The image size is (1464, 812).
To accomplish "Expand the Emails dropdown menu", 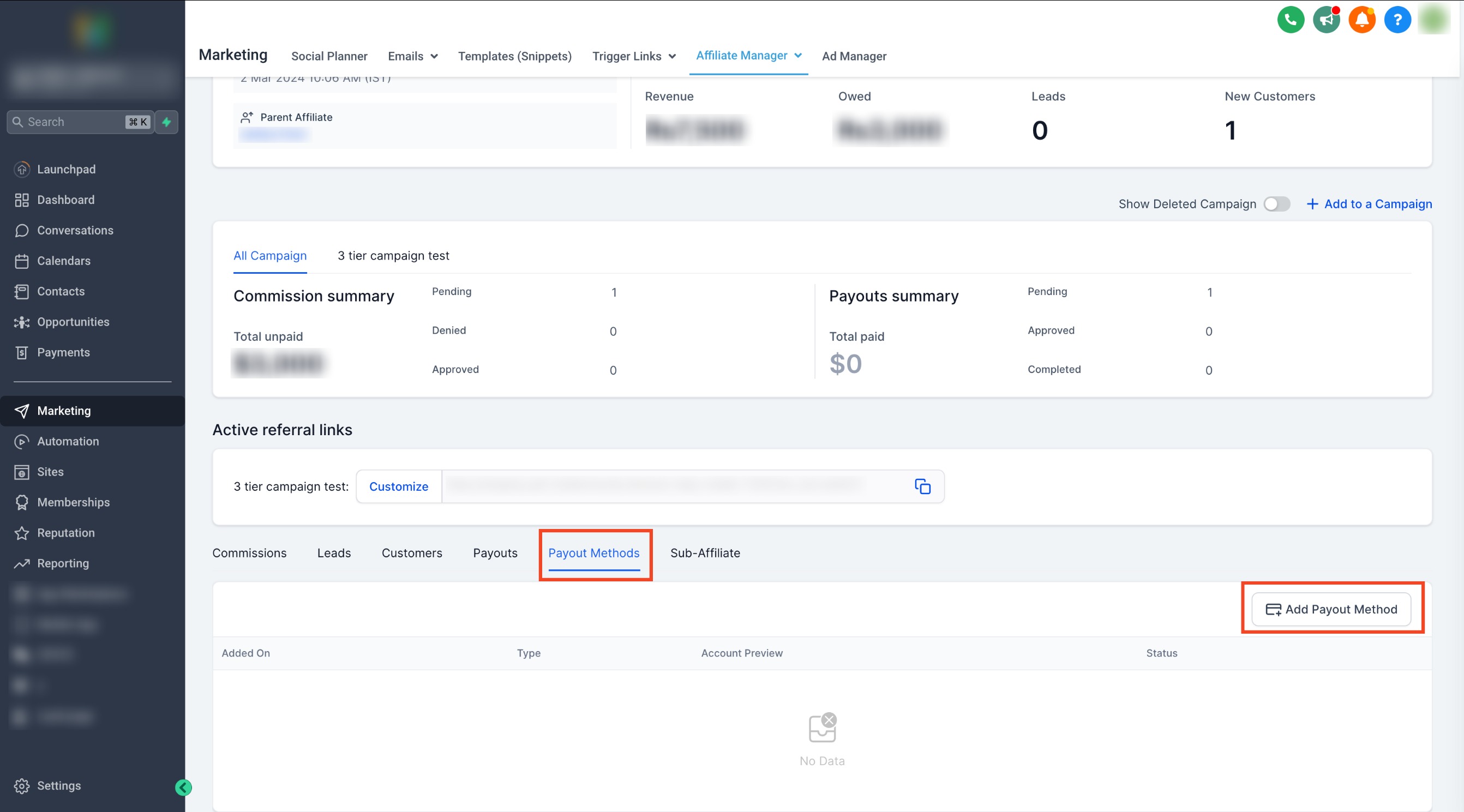I will (x=412, y=56).
